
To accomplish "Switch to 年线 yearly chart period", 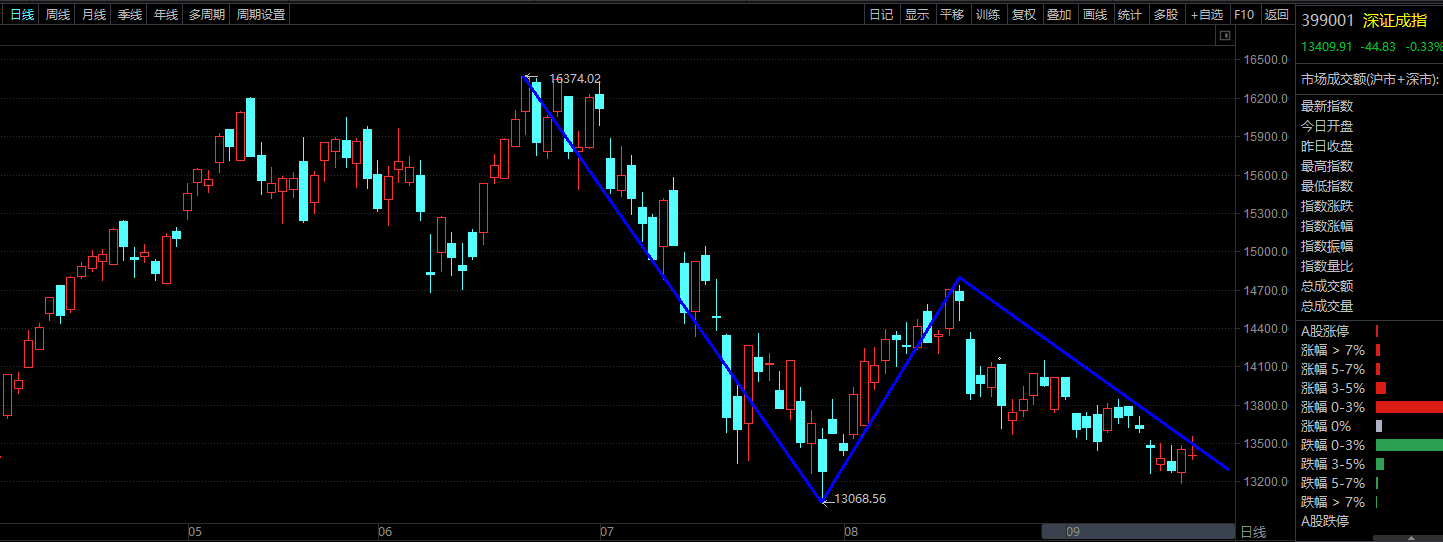I will (166, 15).
